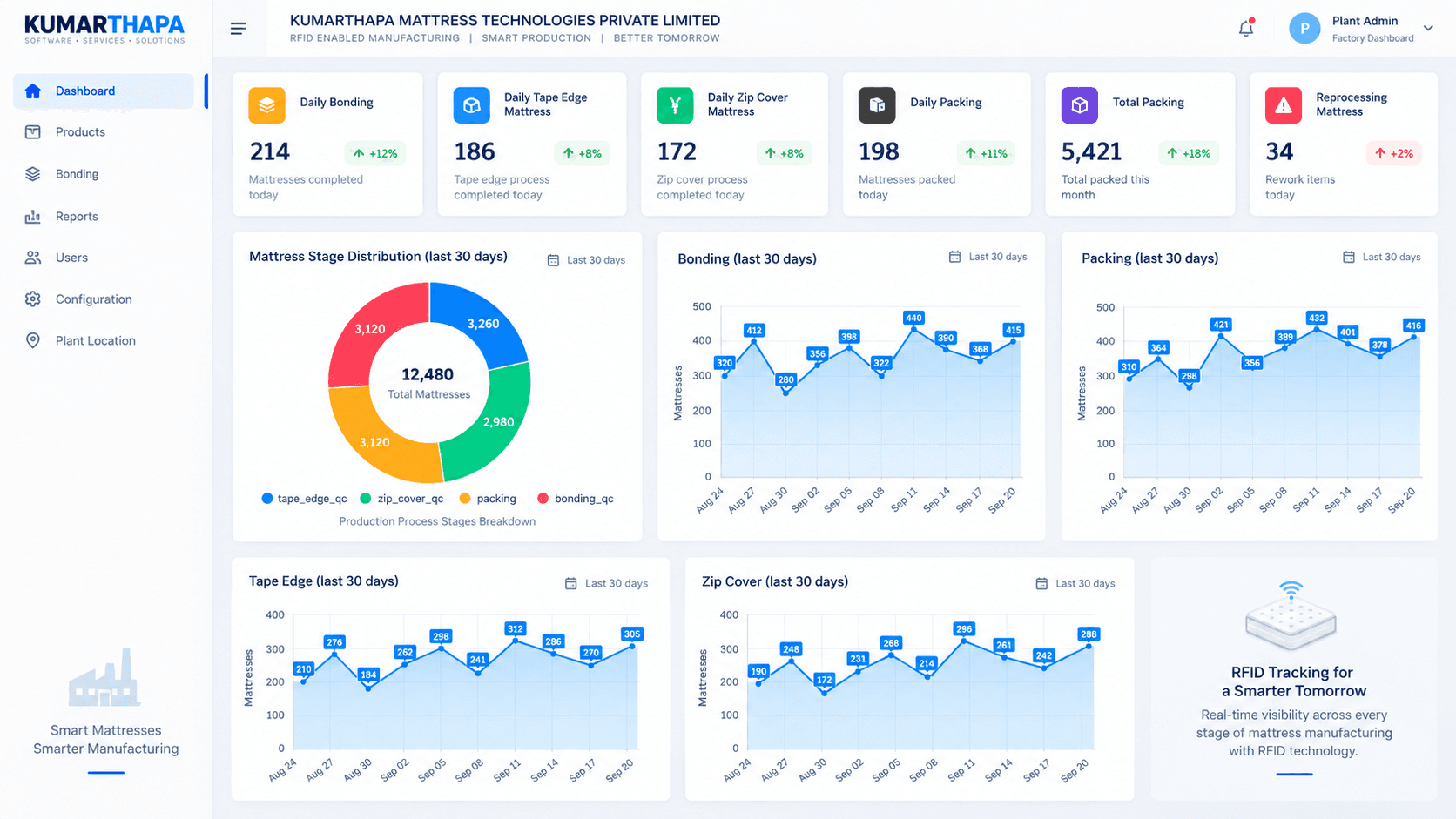The height and width of the screenshot is (819, 1456).
Task: Click the Tape Edge chart calendar icon
Action: [571, 583]
